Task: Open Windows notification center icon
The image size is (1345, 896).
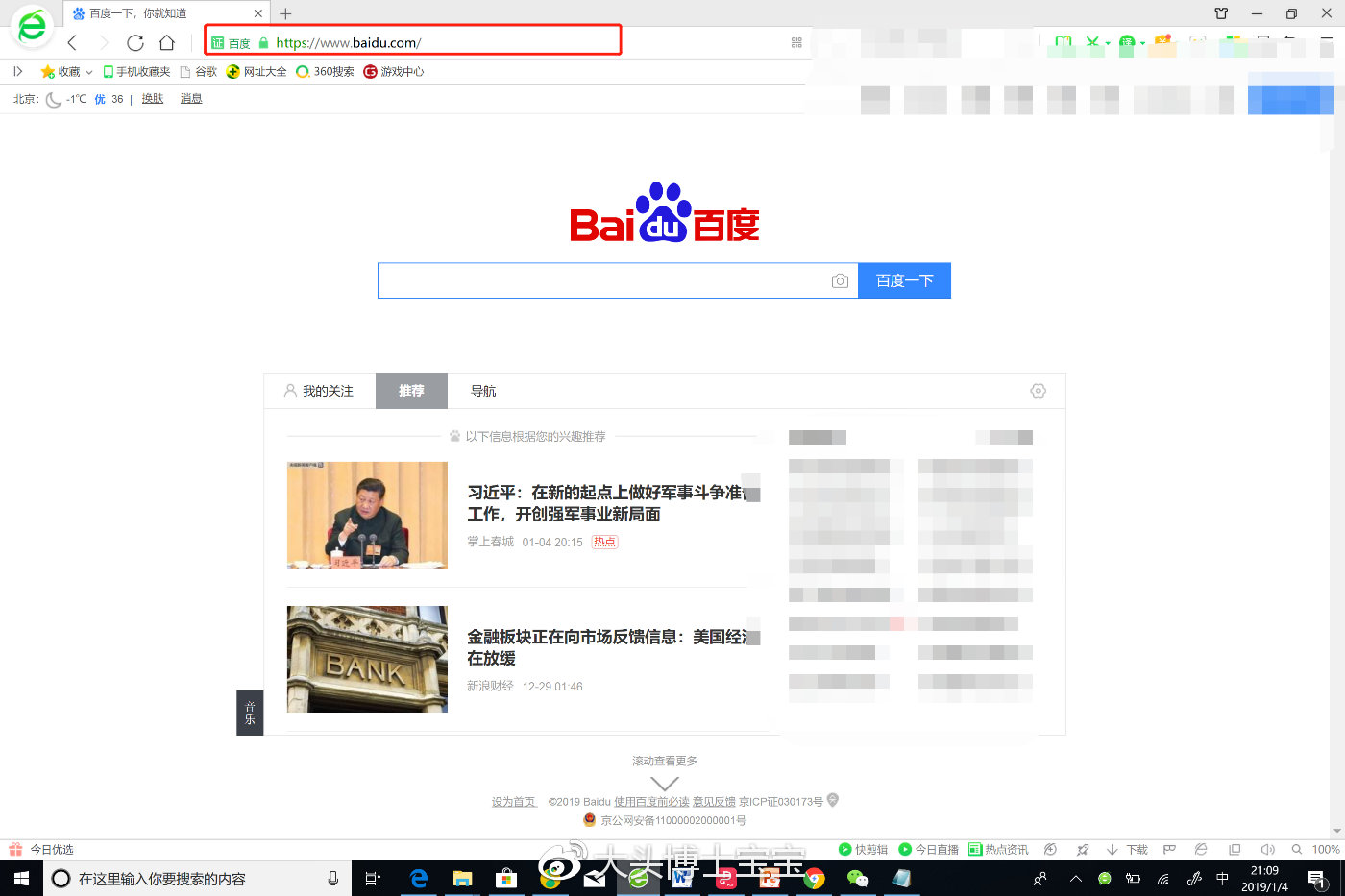Action: (x=1316, y=879)
